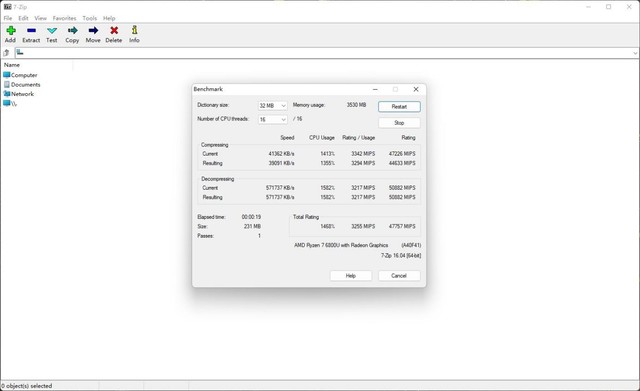Run the Test toolbar icon
Screen dimensions: 640x391
(x=52, y=31)
